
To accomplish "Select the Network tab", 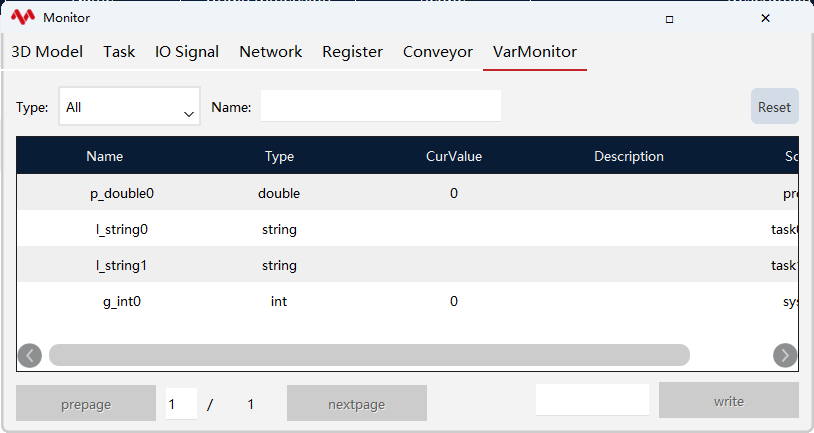I will [x=270, y=52].
